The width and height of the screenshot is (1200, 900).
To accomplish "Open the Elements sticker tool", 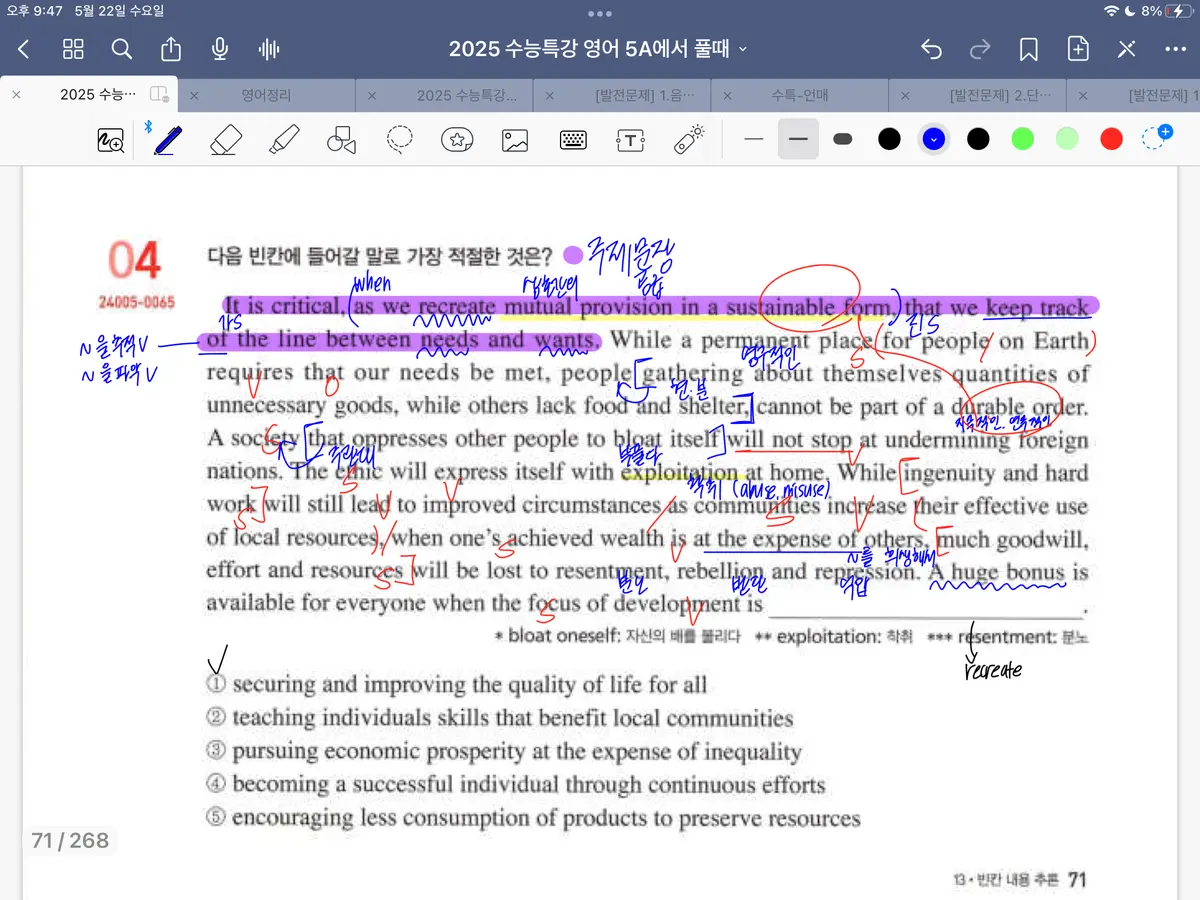I will pos(457,140).
